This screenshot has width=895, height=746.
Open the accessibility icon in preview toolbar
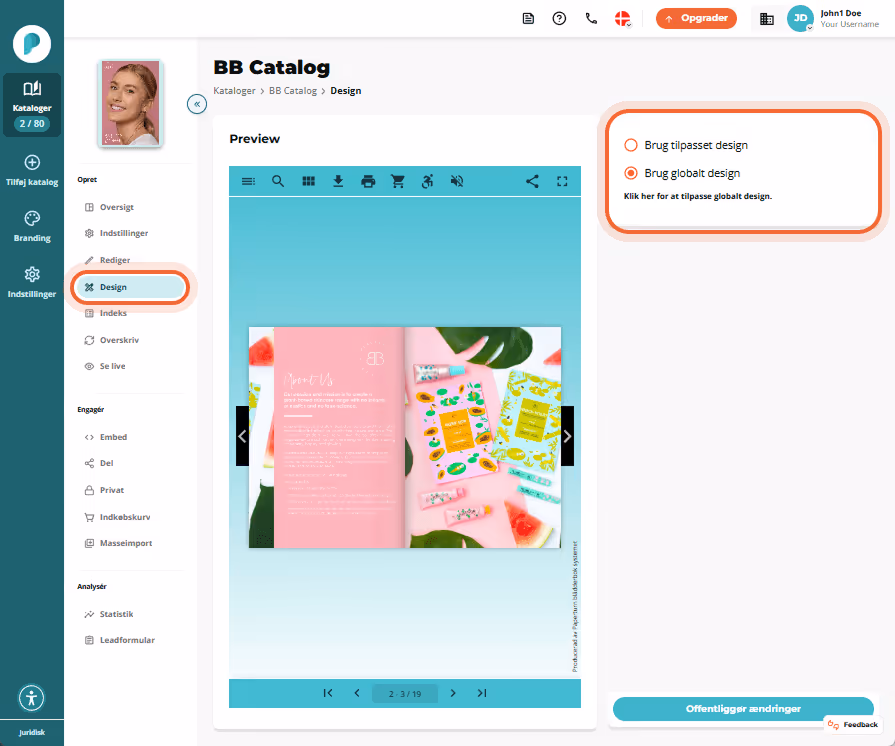428,182
